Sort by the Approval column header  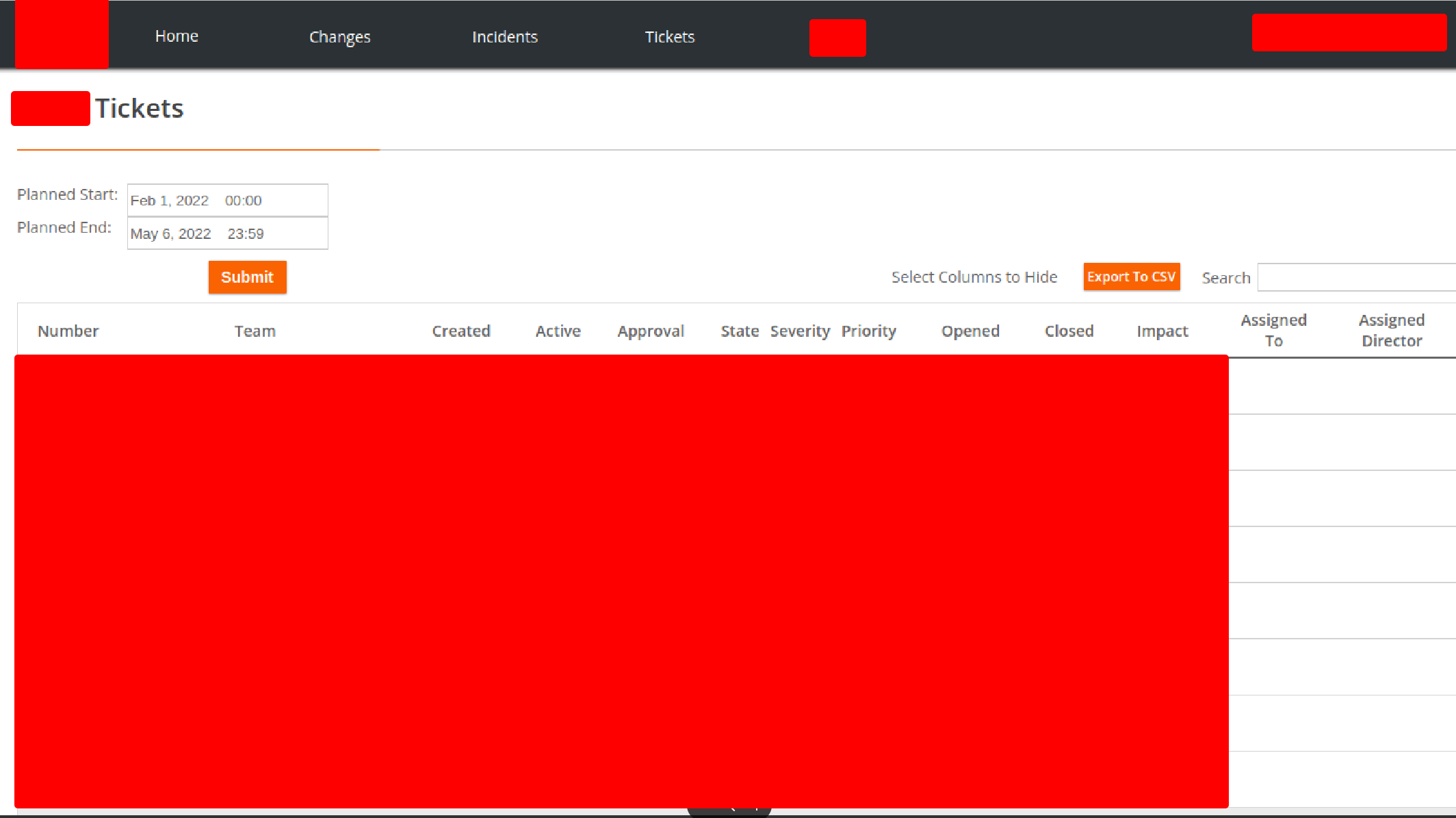tap(650, 331)
